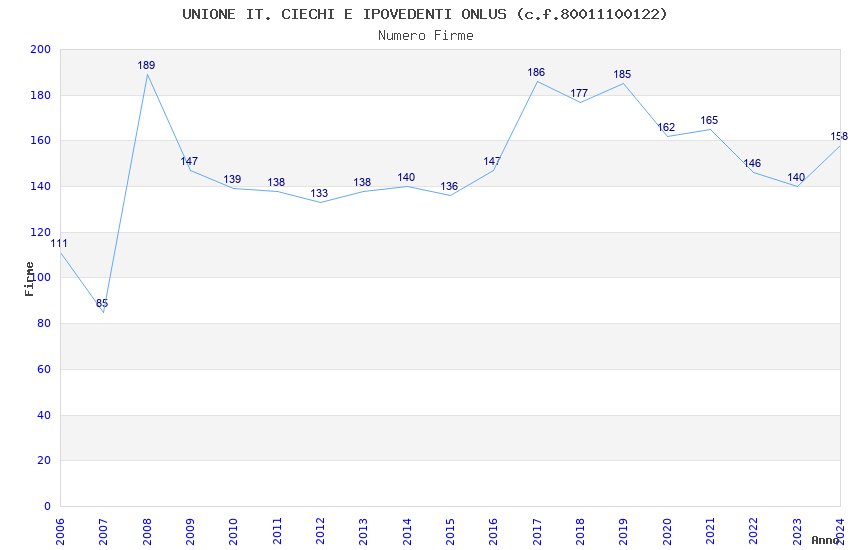Click the 189 data point label for 2008
This screenshot has height=550, width=850.
click(x=146, y=66)
